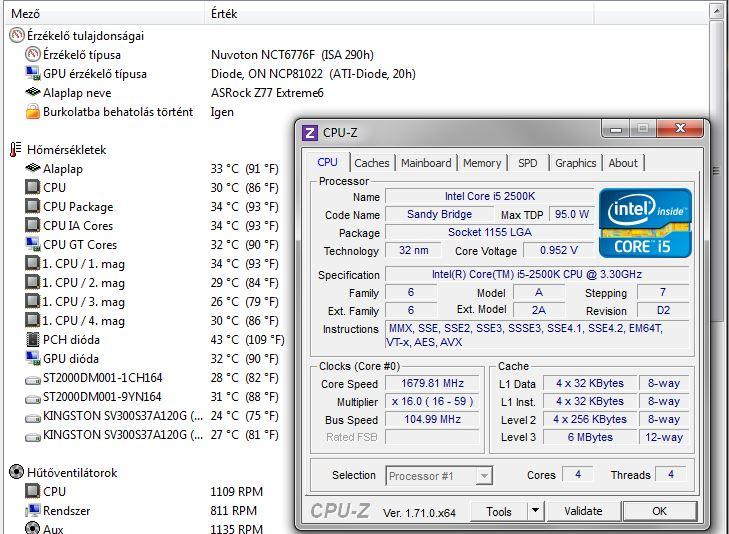Image resolution: width=729 pixels, height=534 pixels.
Task: Click the icon for 1. CPU / 2. mag
Action: click(33, 283)
